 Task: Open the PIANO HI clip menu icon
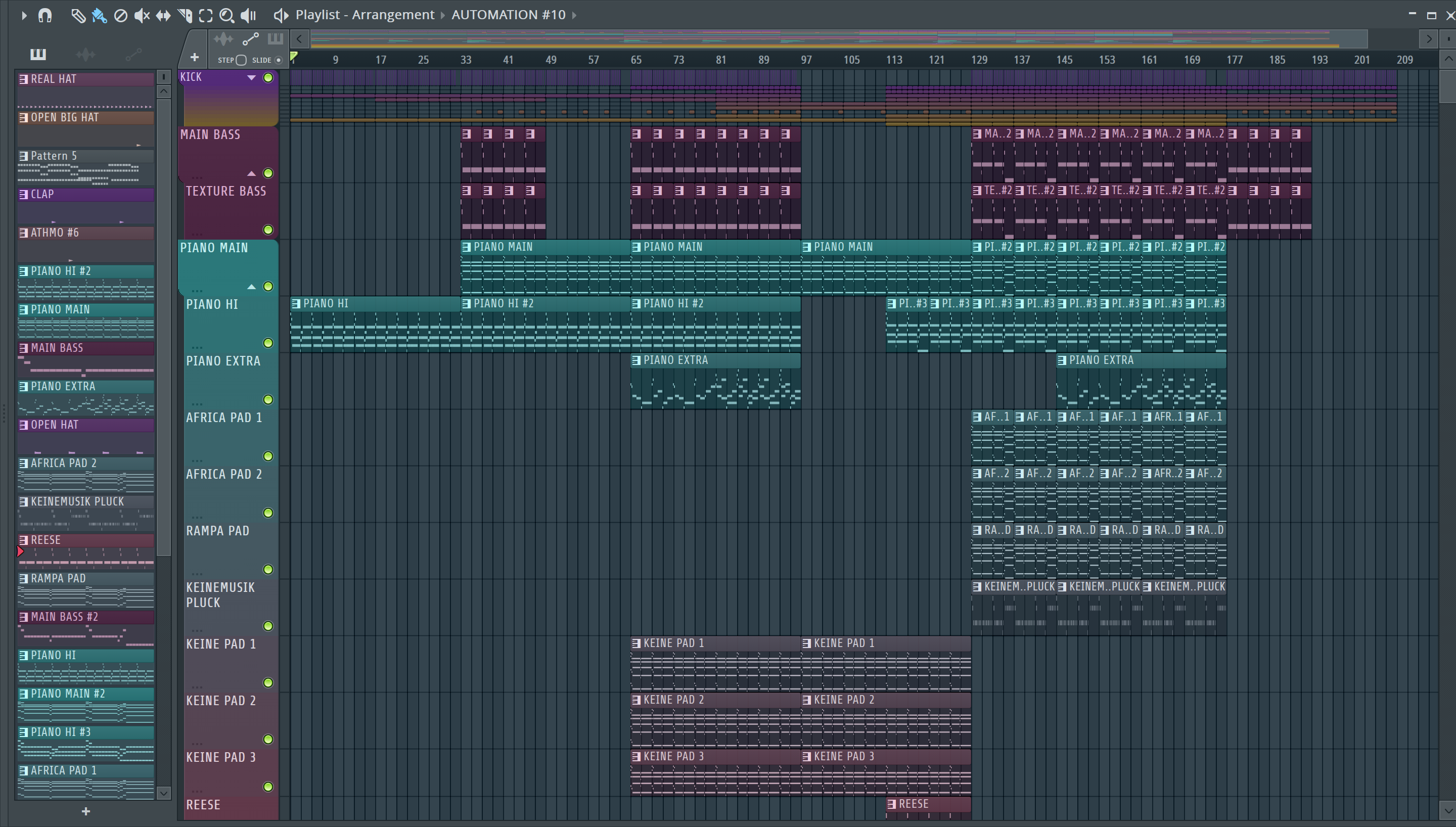tap(296, 304)
